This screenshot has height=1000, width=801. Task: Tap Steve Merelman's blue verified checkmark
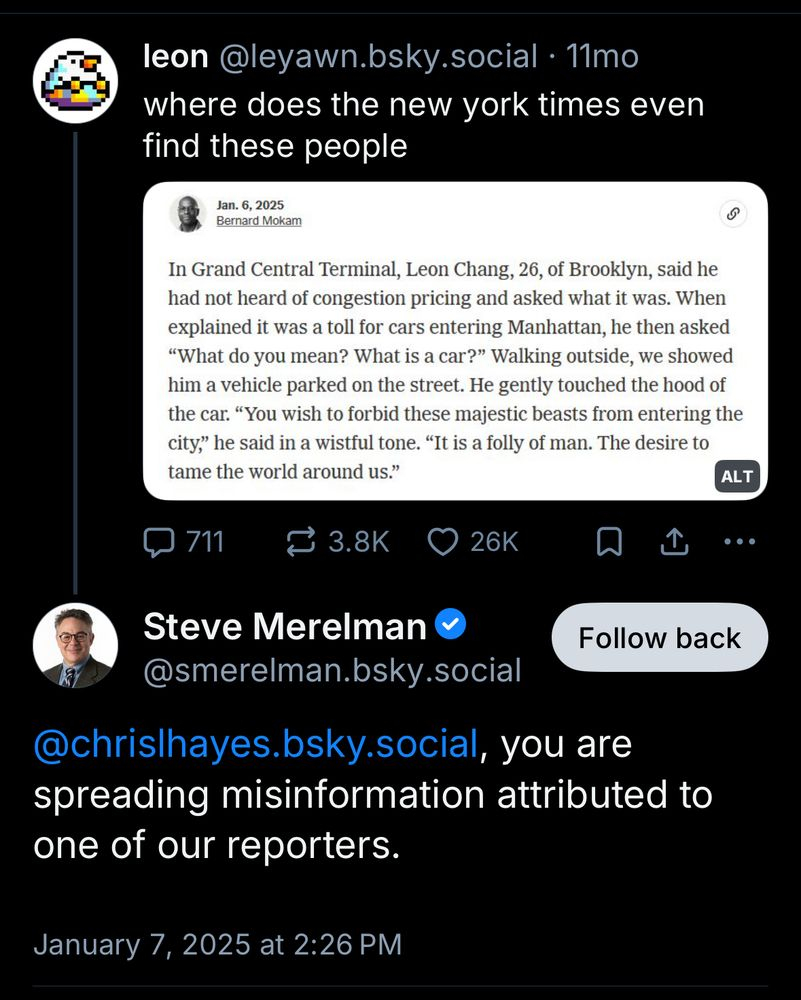coord(451,627)
